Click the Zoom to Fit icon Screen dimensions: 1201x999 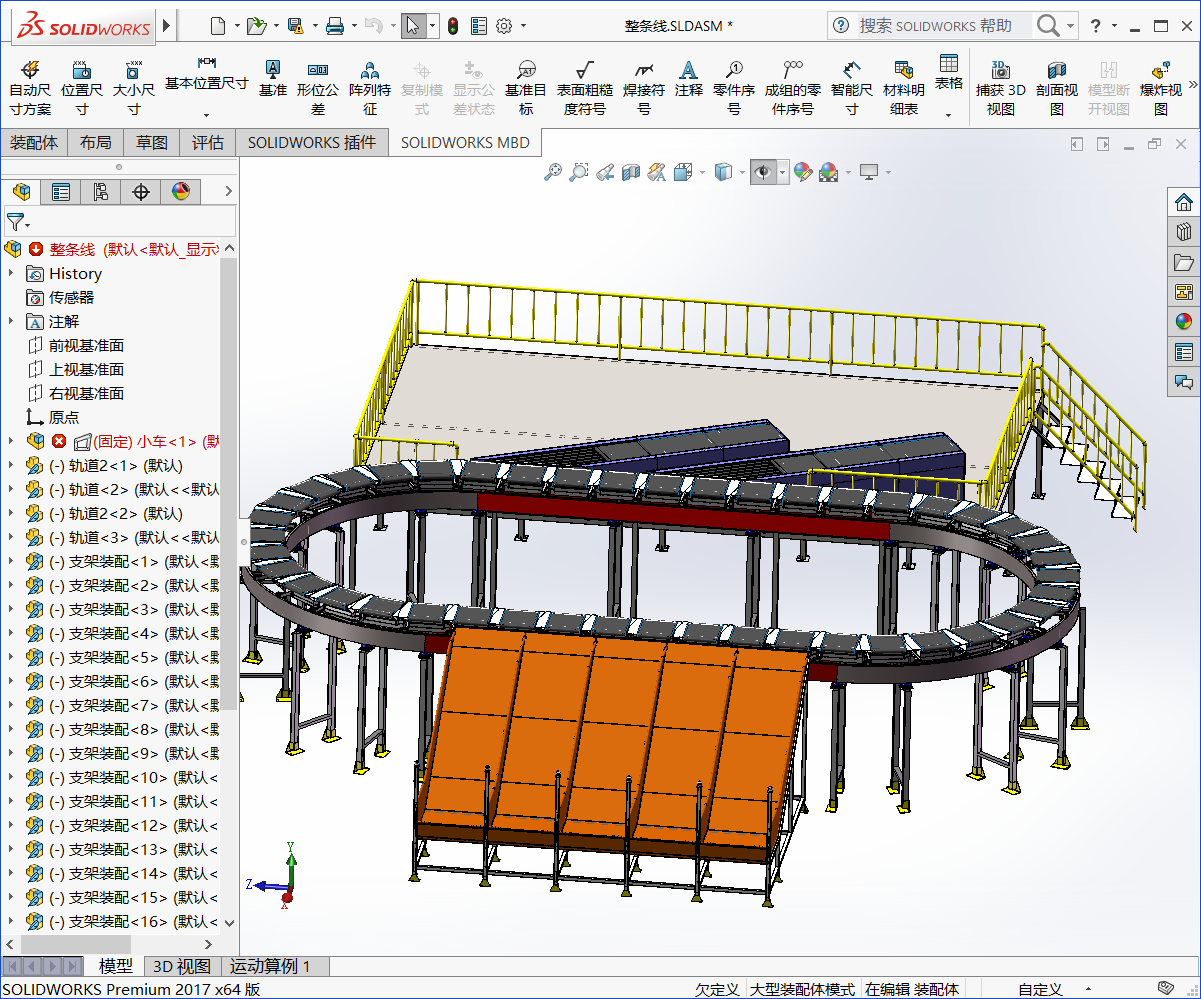553,172
